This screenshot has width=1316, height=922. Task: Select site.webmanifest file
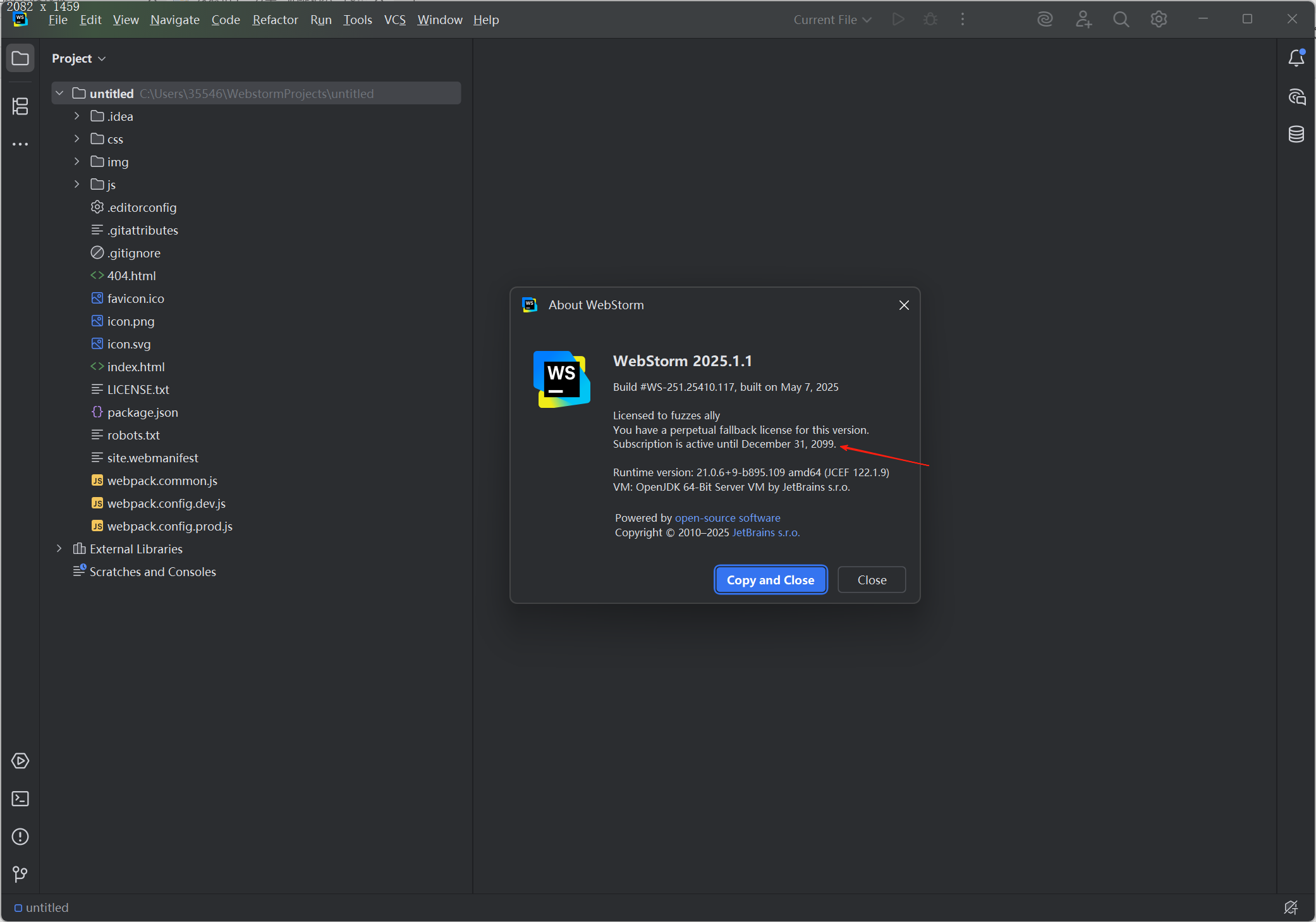click(145, 458)
